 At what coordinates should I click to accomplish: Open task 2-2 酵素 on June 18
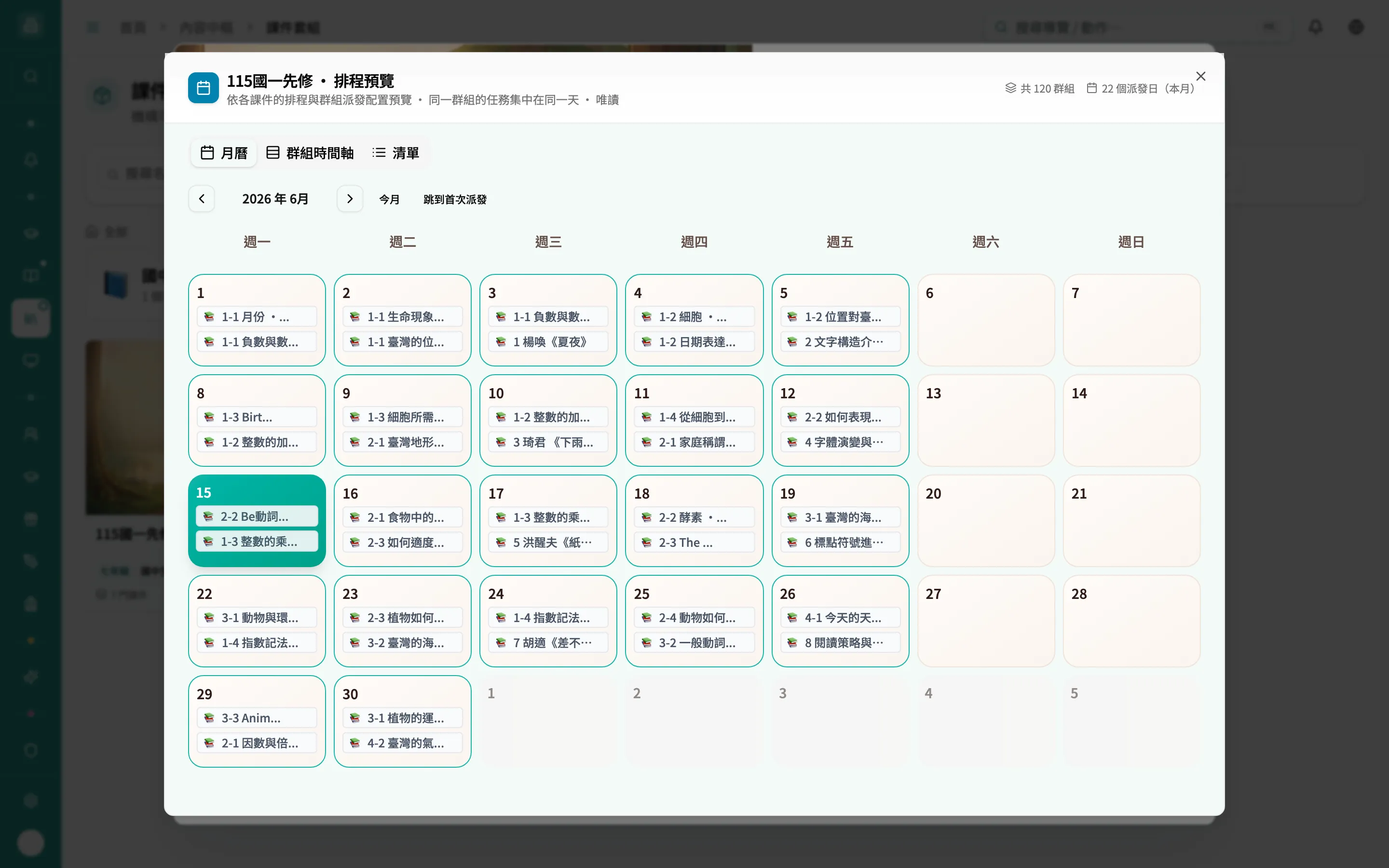694,517
